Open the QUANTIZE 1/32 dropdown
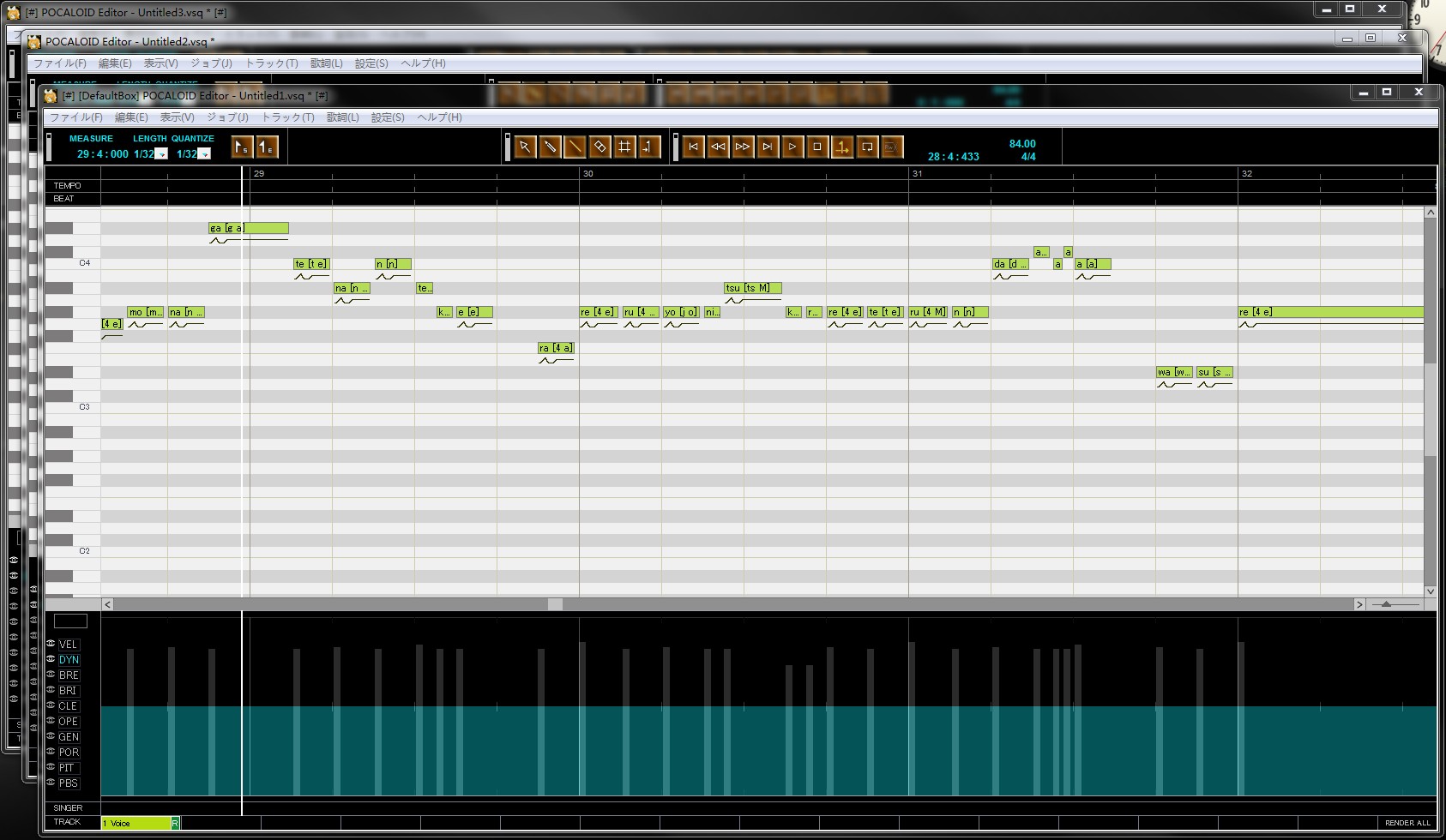Screen dimensions: 1446x840 pos(204,154)
